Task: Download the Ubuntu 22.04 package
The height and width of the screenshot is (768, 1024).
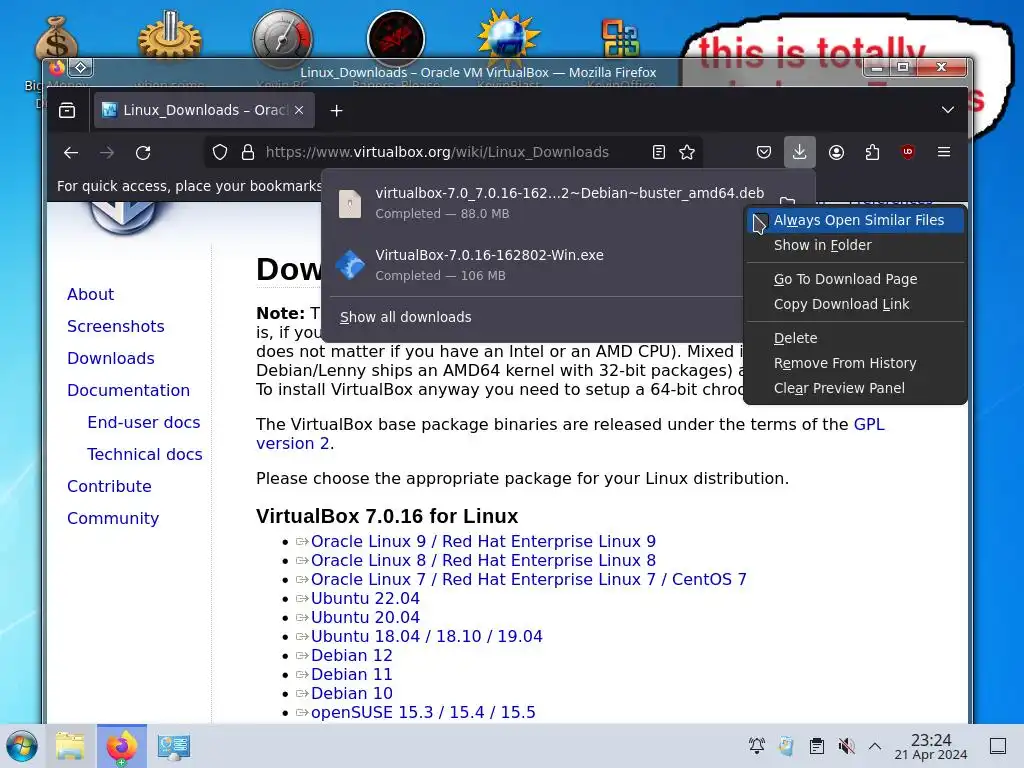Action: pos(365,598)
